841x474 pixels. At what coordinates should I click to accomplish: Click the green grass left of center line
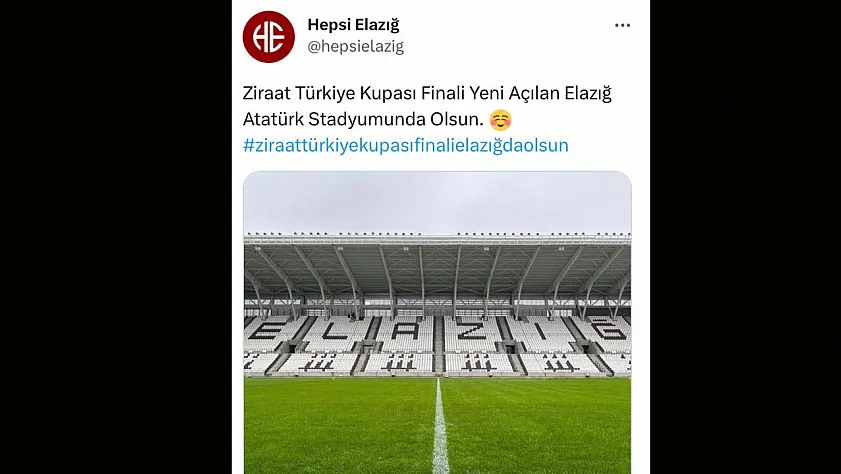coord(339,426)
